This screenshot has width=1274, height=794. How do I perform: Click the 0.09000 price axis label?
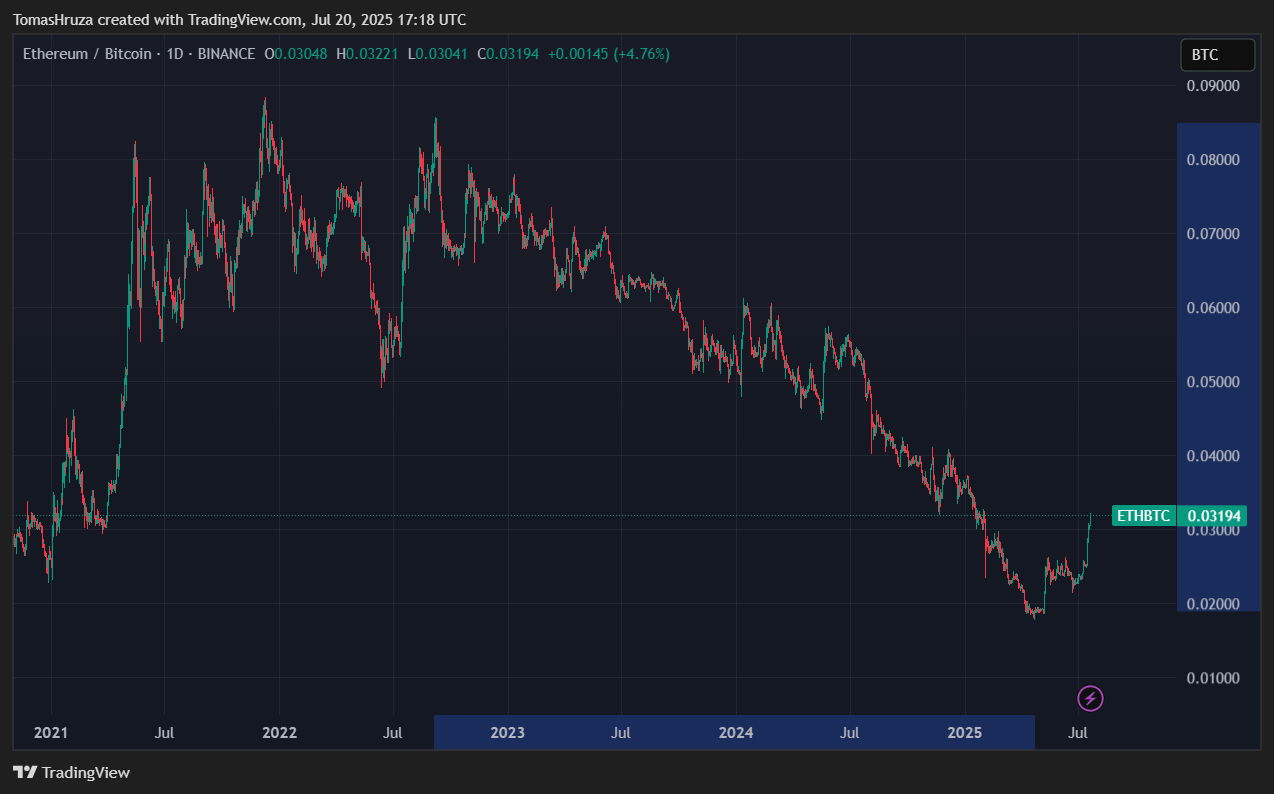[1213, 86]
